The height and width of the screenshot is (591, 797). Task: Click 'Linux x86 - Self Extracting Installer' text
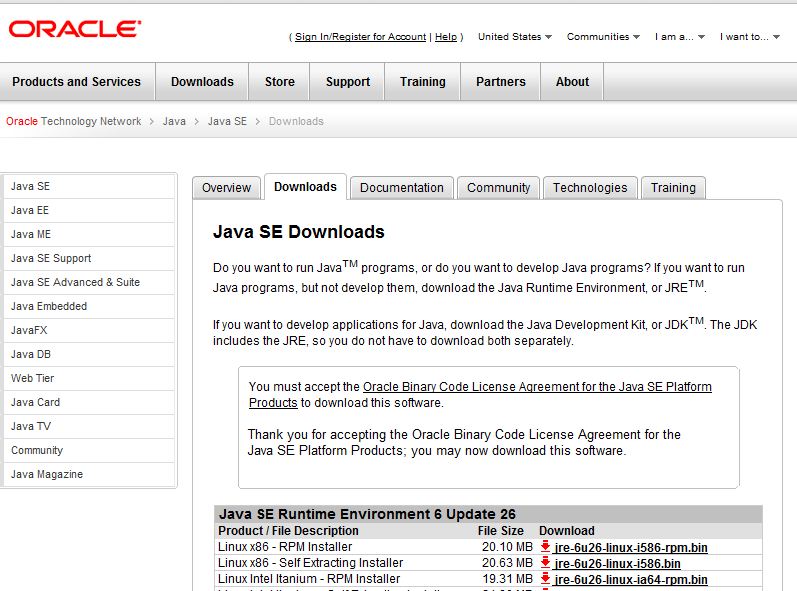[310, 563]
